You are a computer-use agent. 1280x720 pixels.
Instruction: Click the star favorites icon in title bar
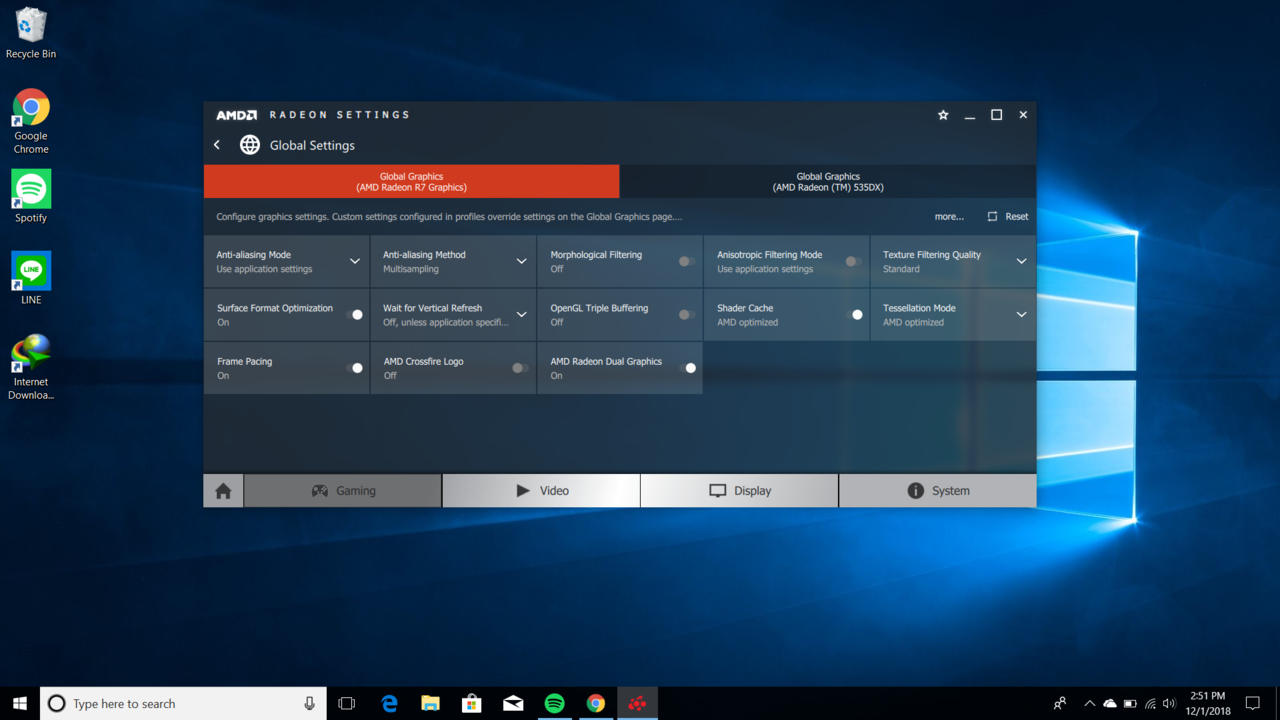943,115
